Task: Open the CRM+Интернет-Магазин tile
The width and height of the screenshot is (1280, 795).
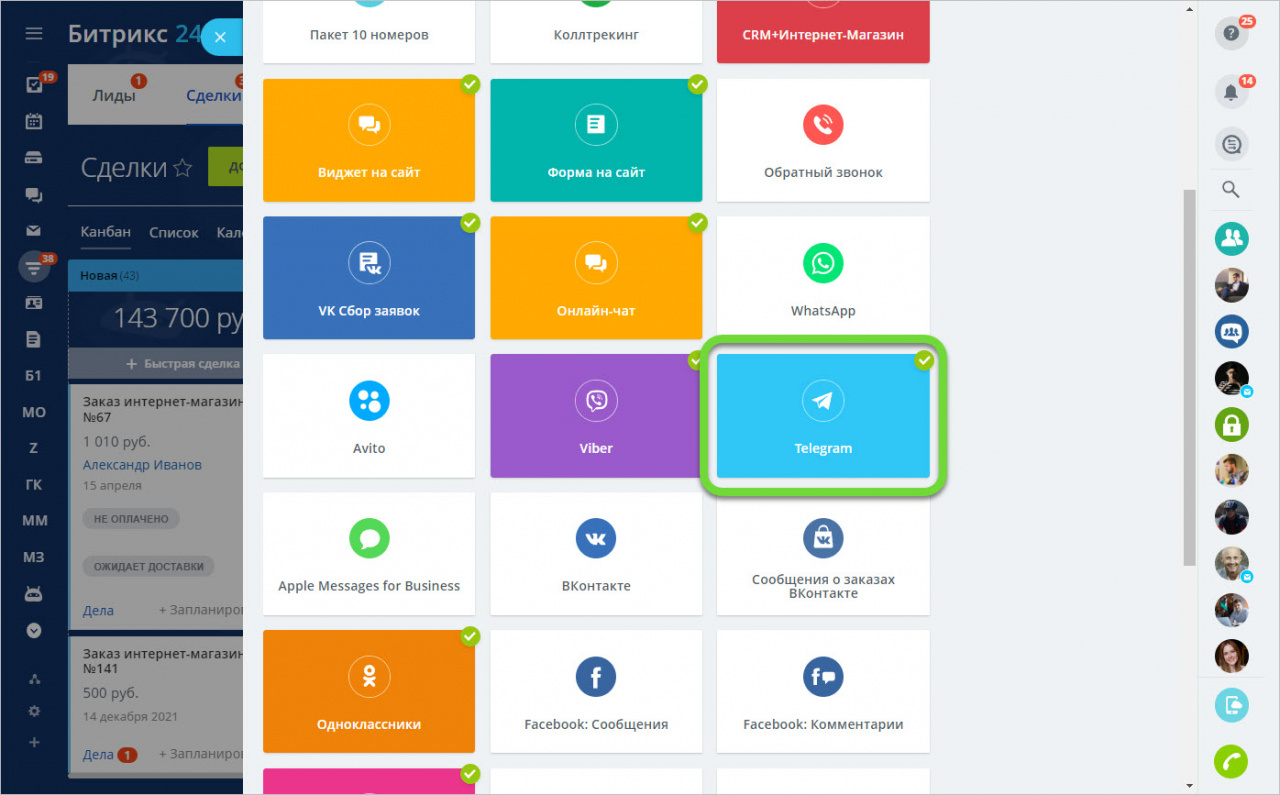Action: click(x=823, y=32)
